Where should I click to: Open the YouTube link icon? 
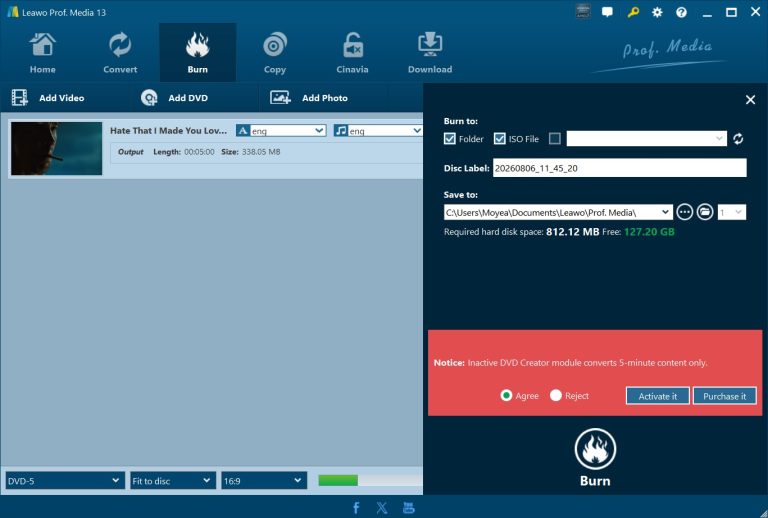pyautogui.click(x=408, y=508)
